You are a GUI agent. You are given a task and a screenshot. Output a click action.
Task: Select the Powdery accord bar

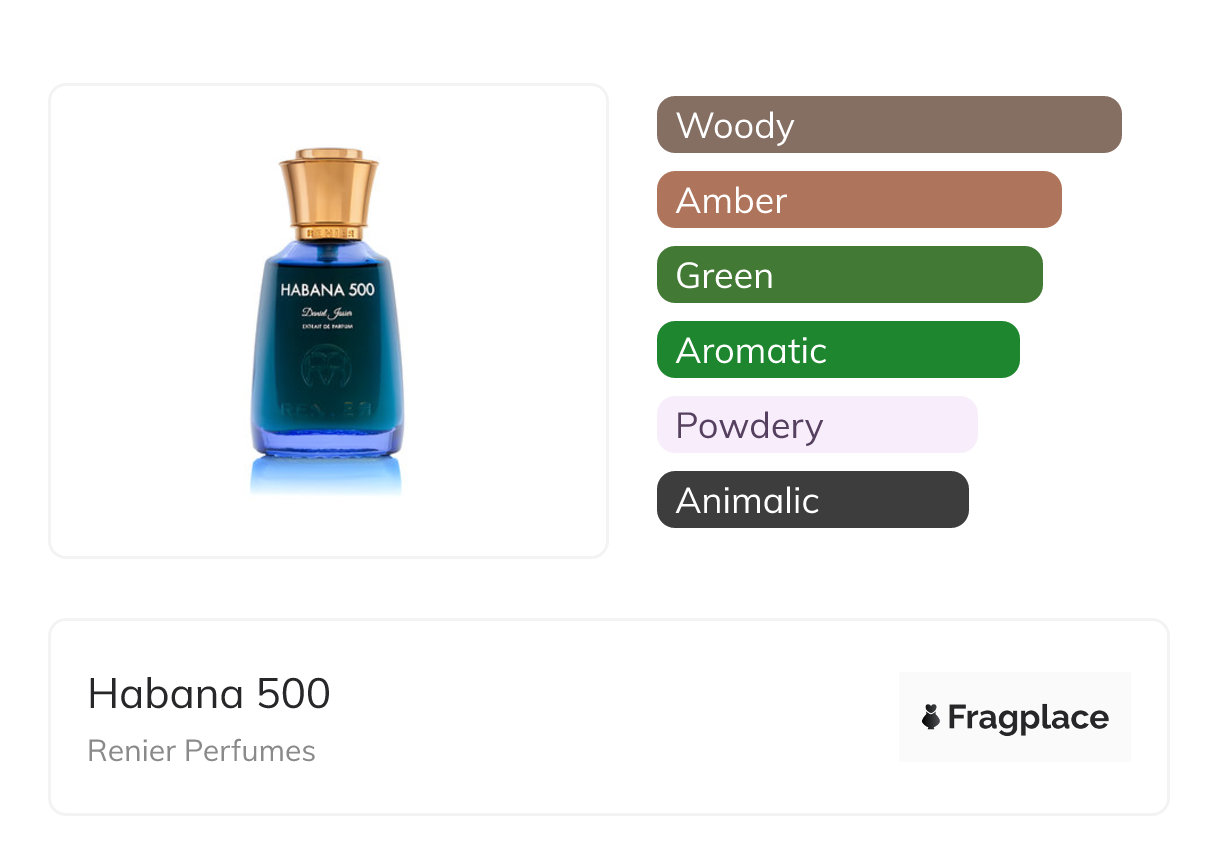click(x=817, y=425)
